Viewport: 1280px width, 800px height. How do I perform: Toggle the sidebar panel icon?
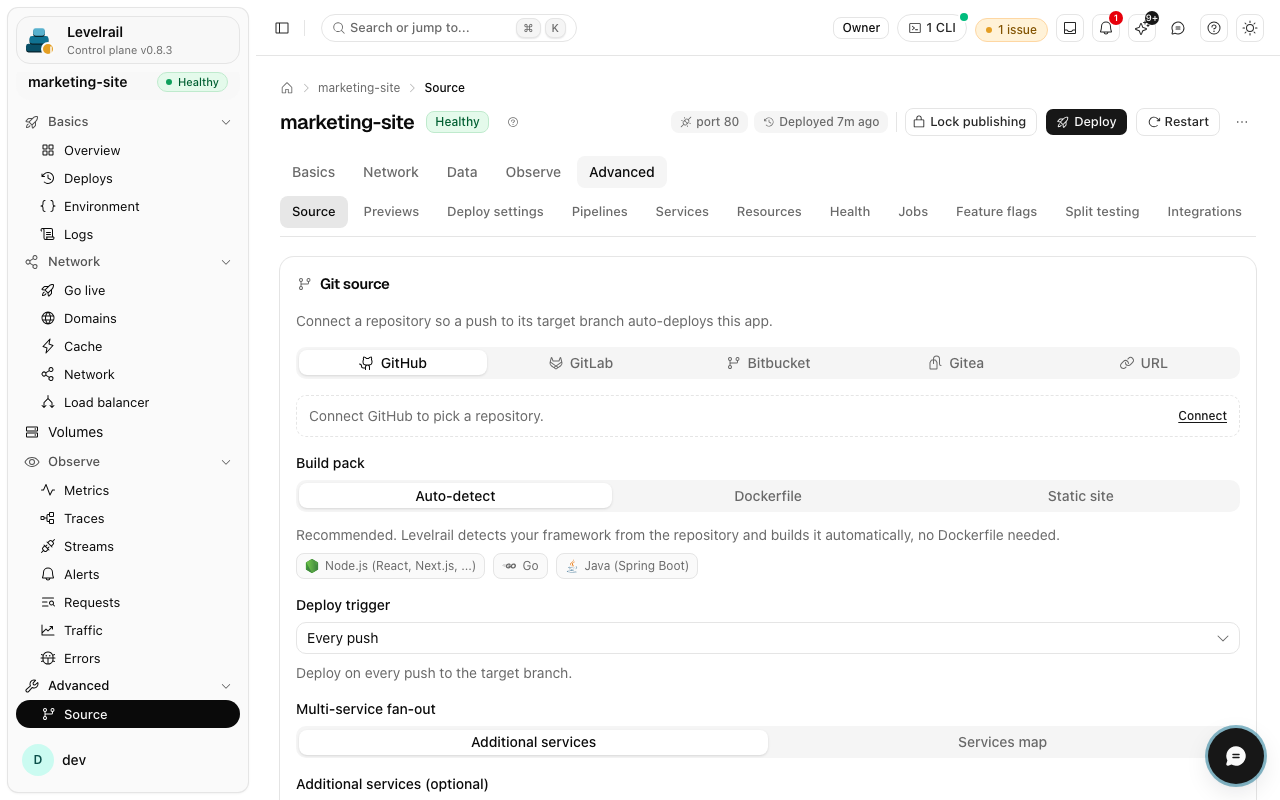(282, 28)
